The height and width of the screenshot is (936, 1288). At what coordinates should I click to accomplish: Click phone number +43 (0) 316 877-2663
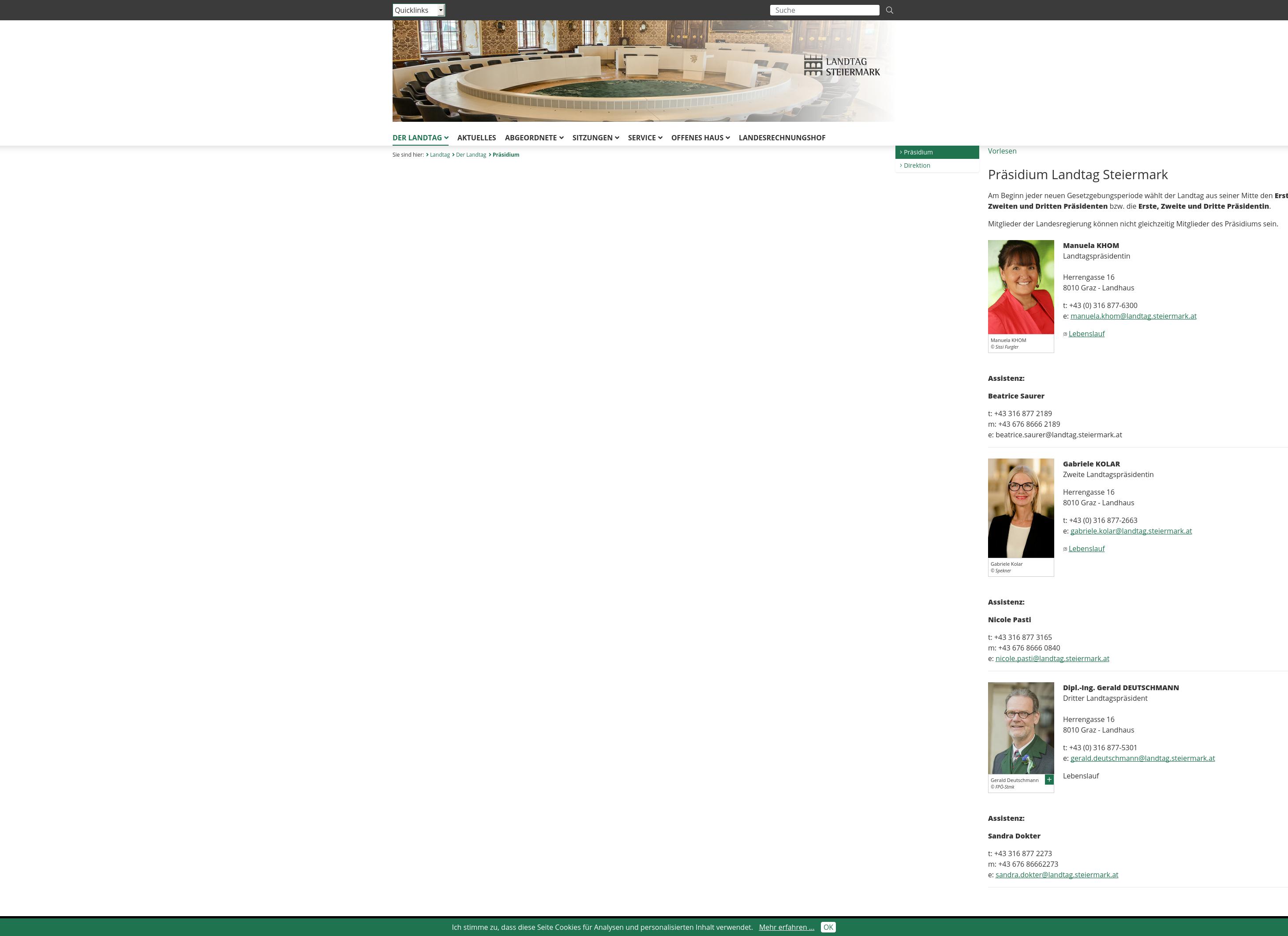click(1103, 520)
